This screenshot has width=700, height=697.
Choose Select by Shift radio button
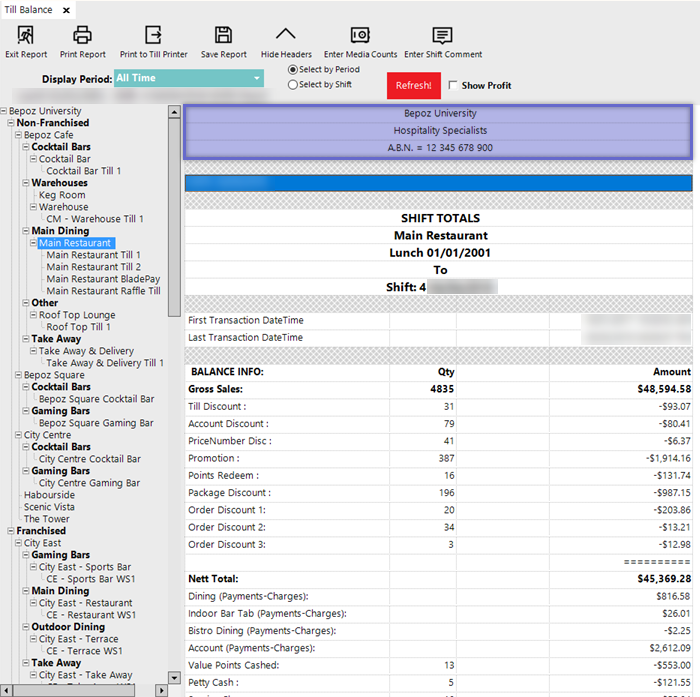click(x=293, y=85)
